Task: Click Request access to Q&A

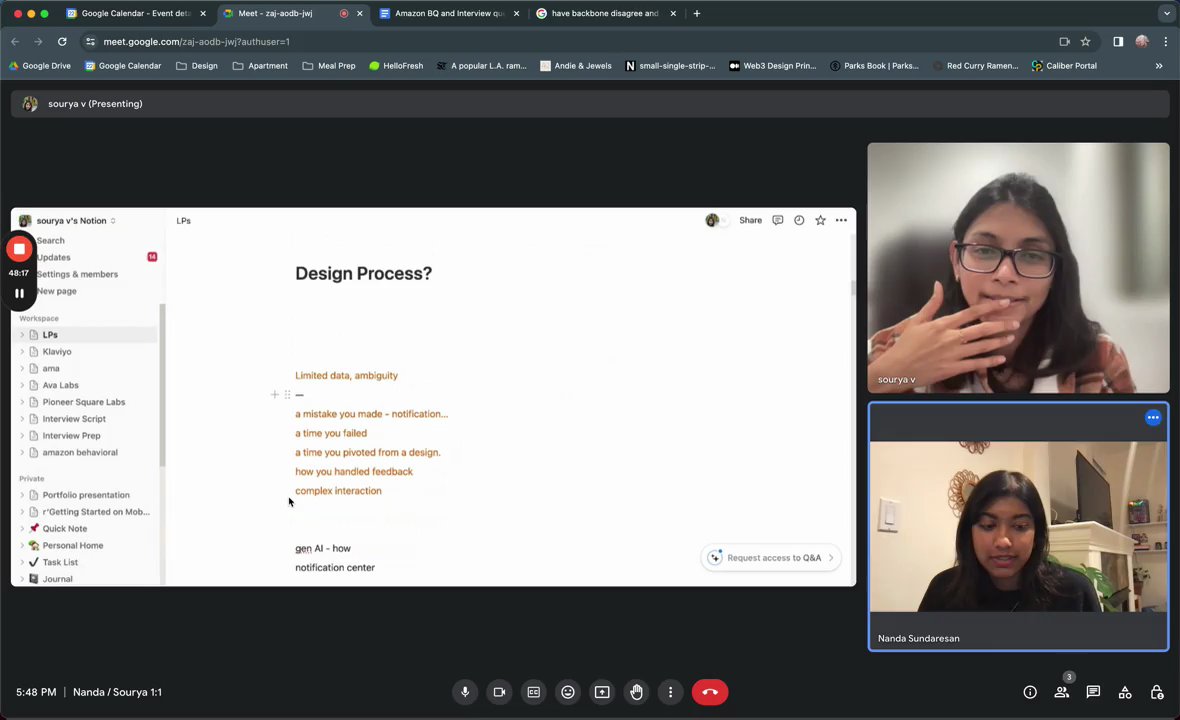Action: coord(771,558)
